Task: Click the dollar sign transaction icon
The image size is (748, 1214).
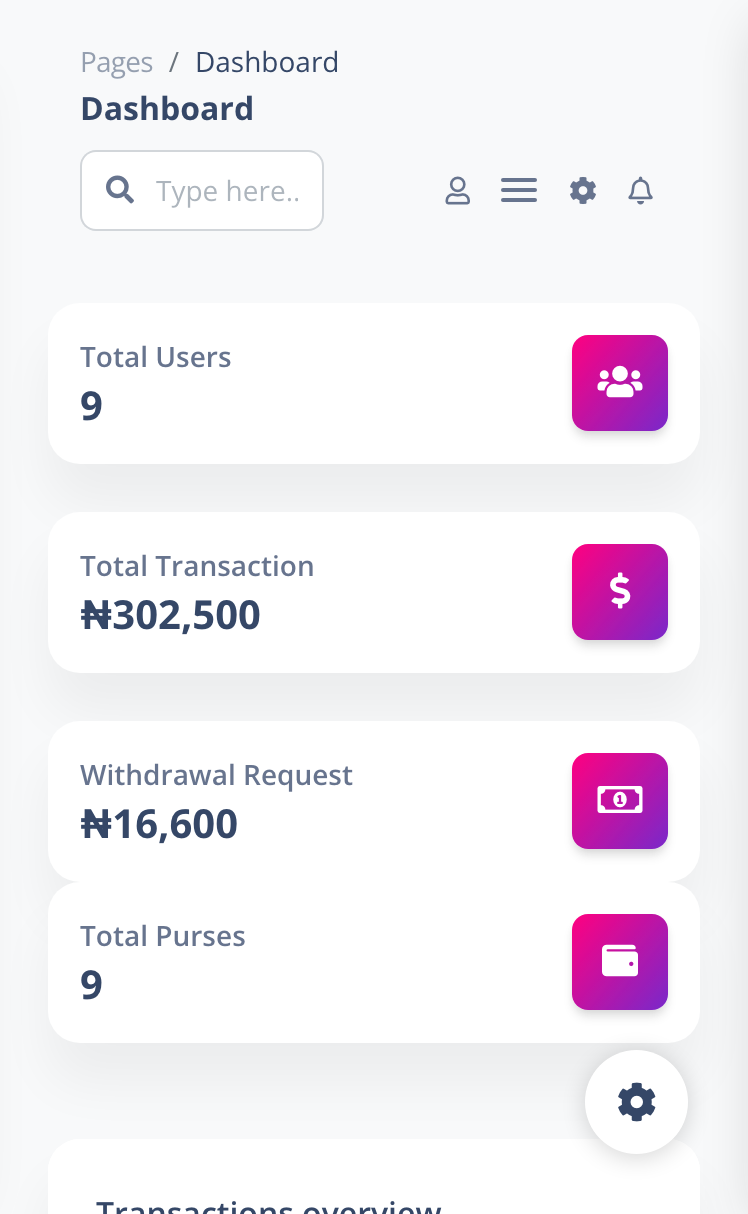Action: [620, 592]
